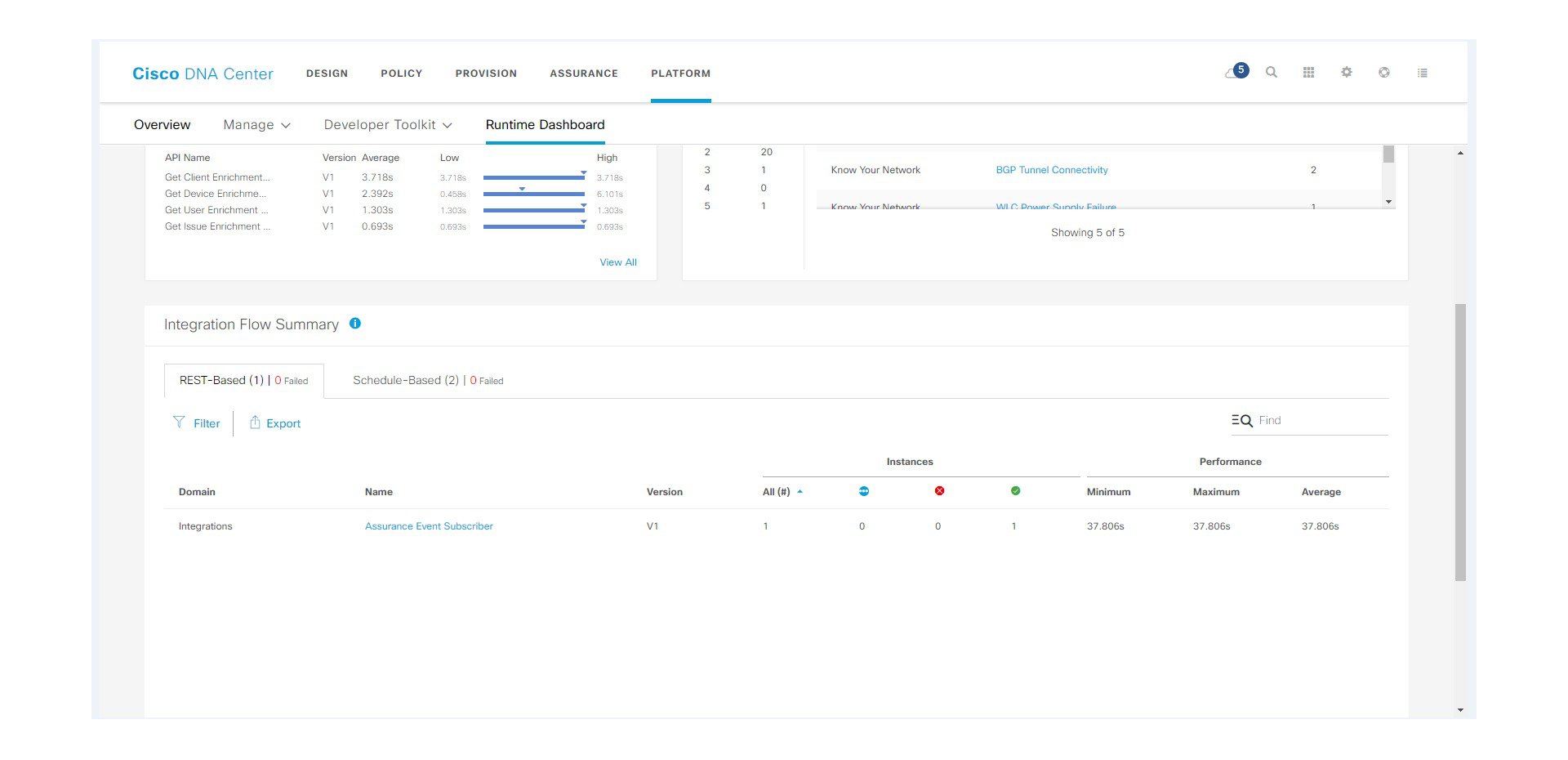Image resolution: width=1568 pixels, height=760 pixels.
Task: Click the red failed instances status icon
Action: 938,491
